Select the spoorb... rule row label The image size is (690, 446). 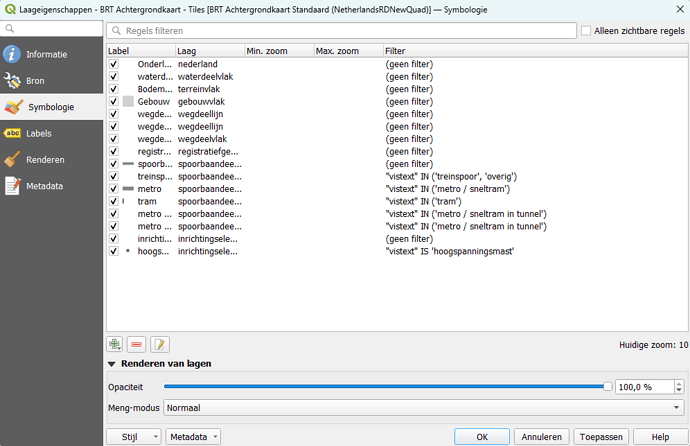pyautogui.click(x=155, y=164)
